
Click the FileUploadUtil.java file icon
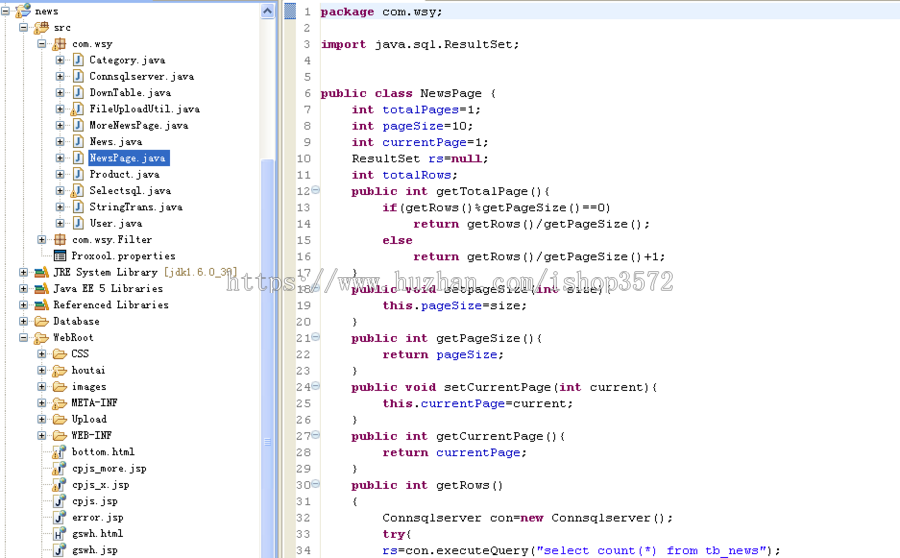click(78, 109)
